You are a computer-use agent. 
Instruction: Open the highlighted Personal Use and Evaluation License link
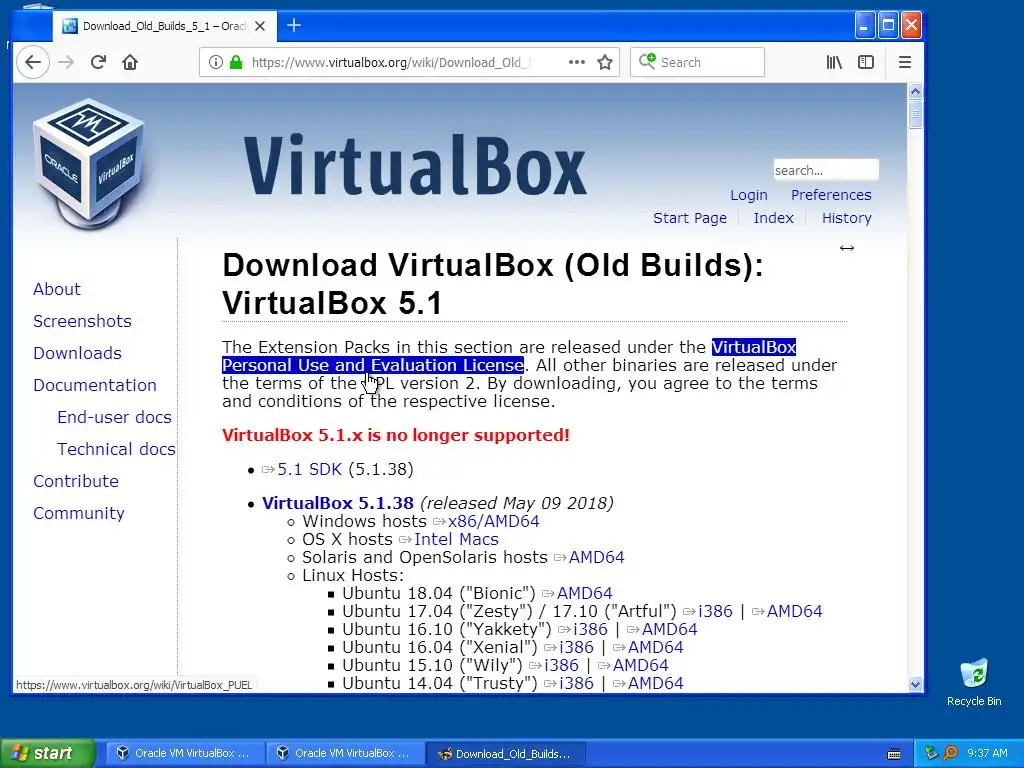[x=373, y=365]
